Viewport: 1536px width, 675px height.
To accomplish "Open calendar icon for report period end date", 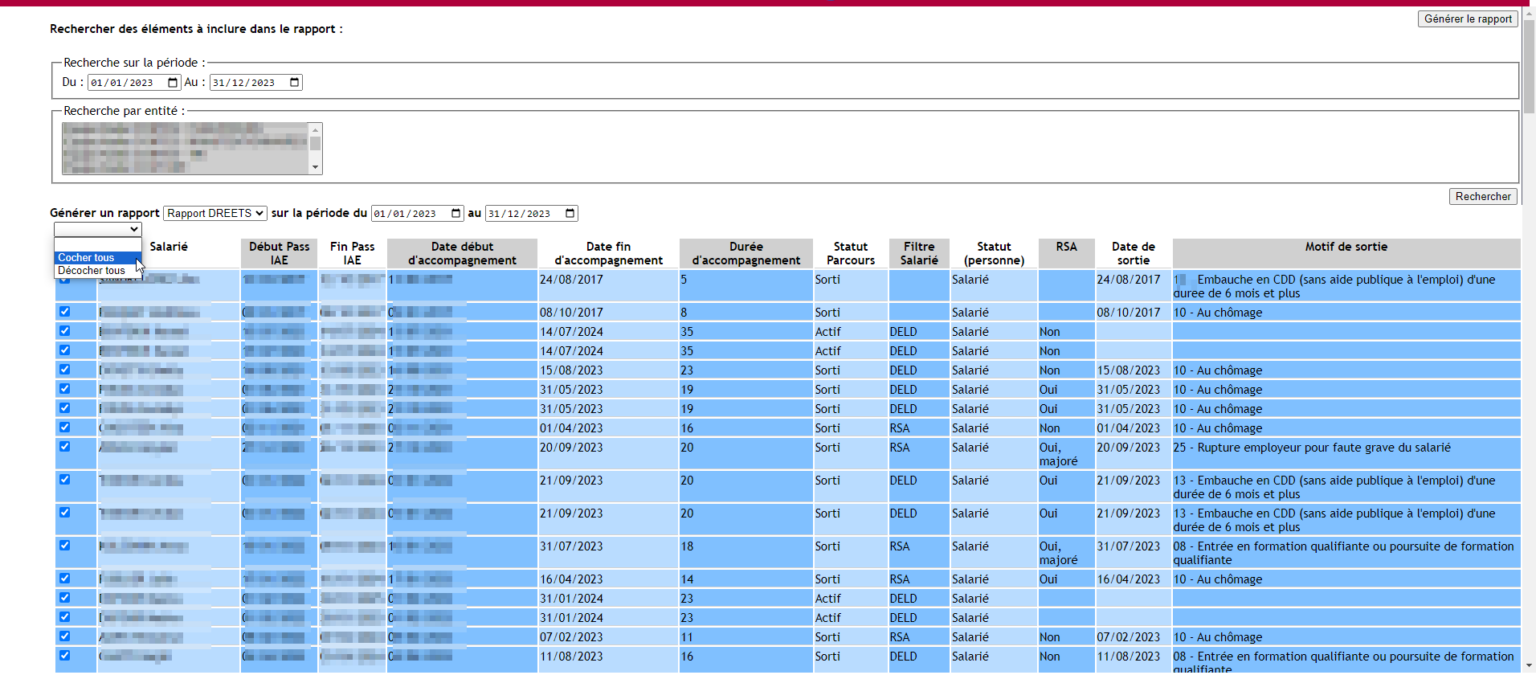I will tap(570, 214).
